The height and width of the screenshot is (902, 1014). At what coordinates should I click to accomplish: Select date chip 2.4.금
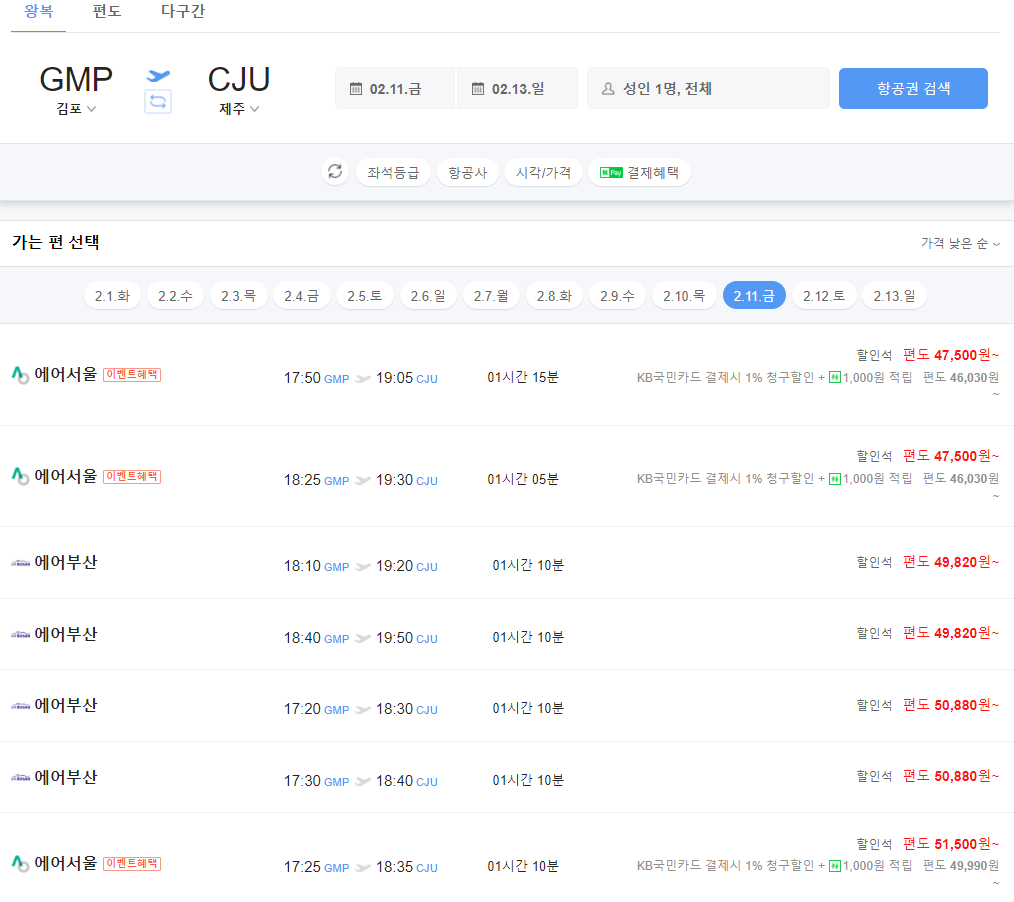[301, 296]
